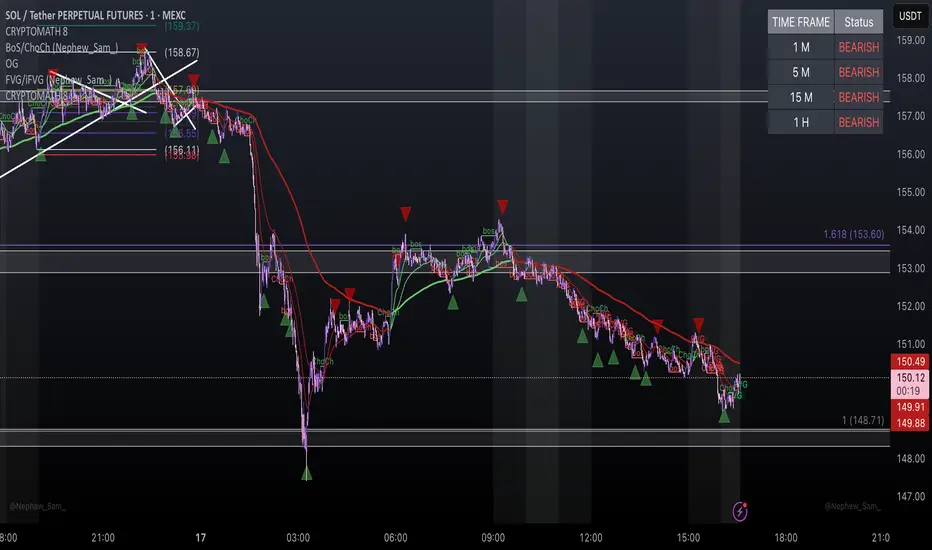Click the current price label 150.12
The width and height of the screenshot is (932, 550).
click(x=910, y=378)
